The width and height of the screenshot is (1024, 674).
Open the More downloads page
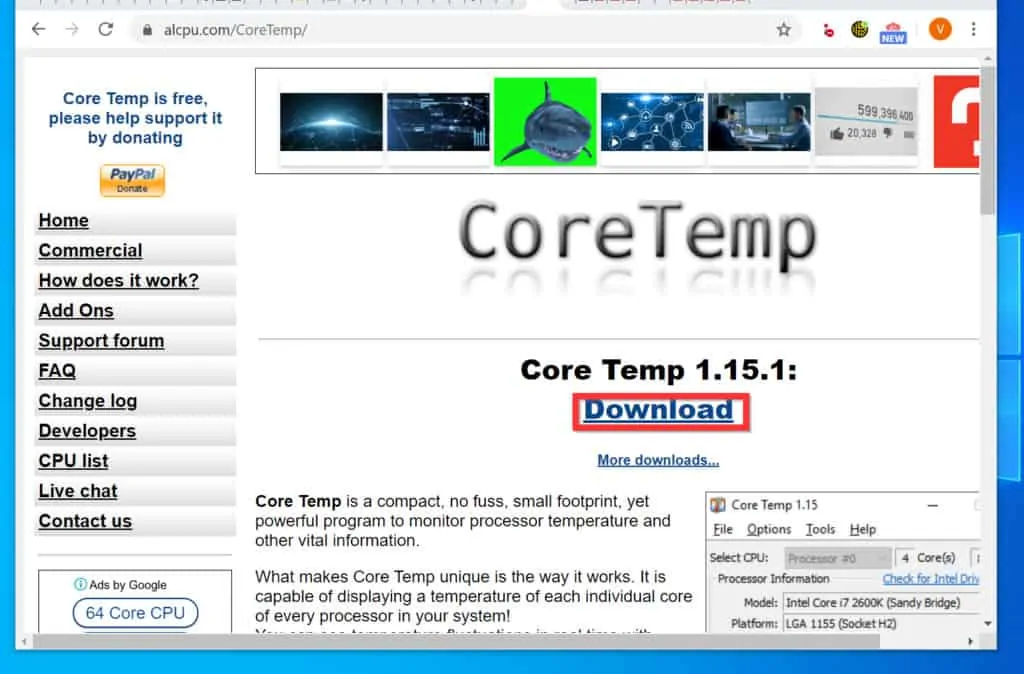tap(657, 460)
